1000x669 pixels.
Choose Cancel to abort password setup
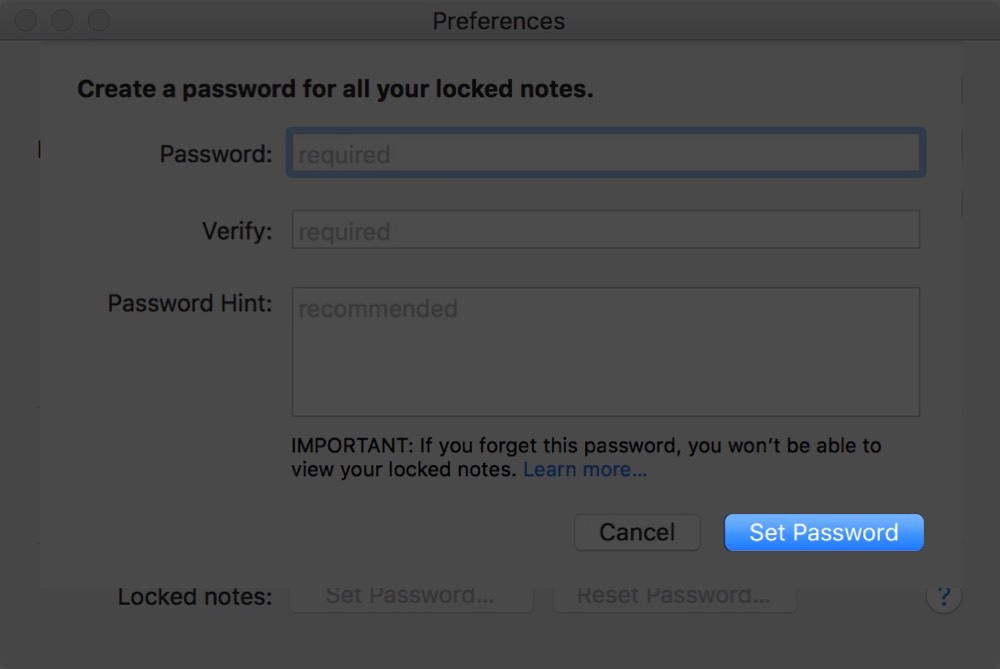coord(637,532)
